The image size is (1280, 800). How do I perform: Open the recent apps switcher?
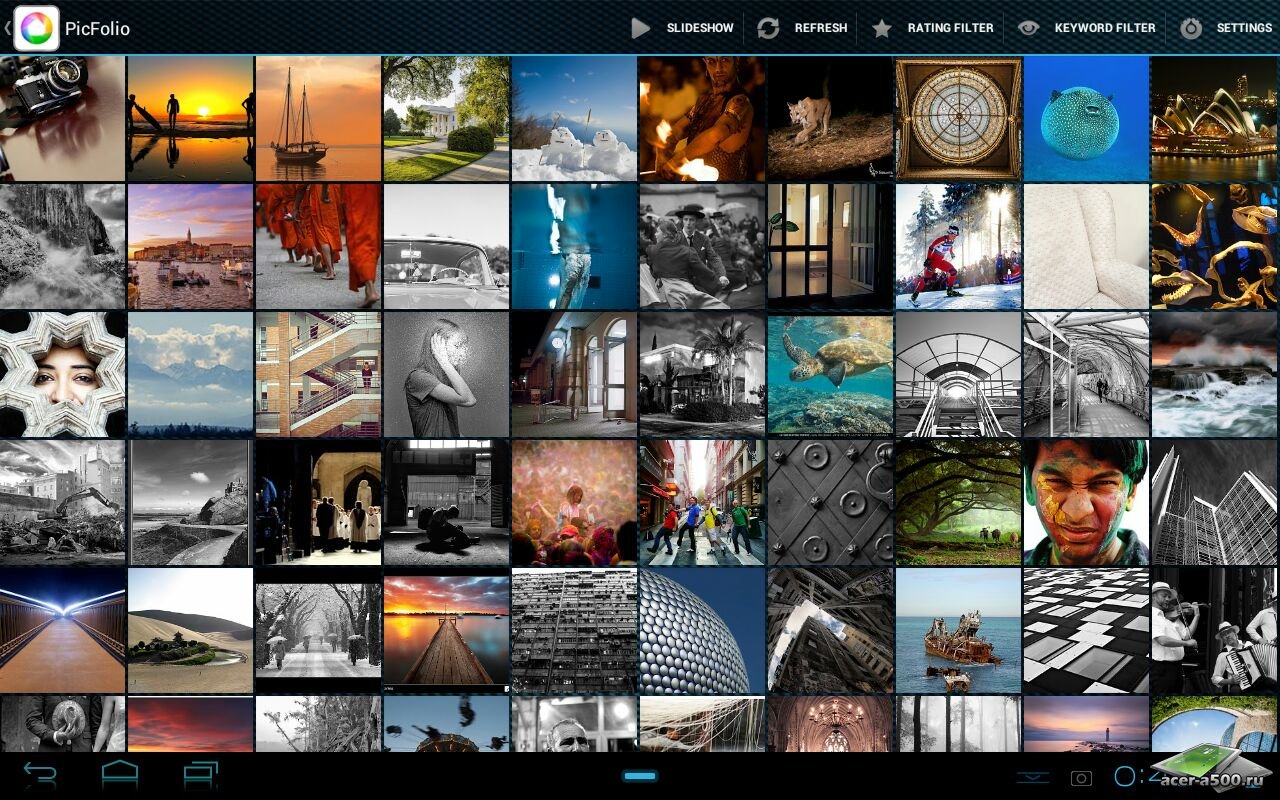200,775
